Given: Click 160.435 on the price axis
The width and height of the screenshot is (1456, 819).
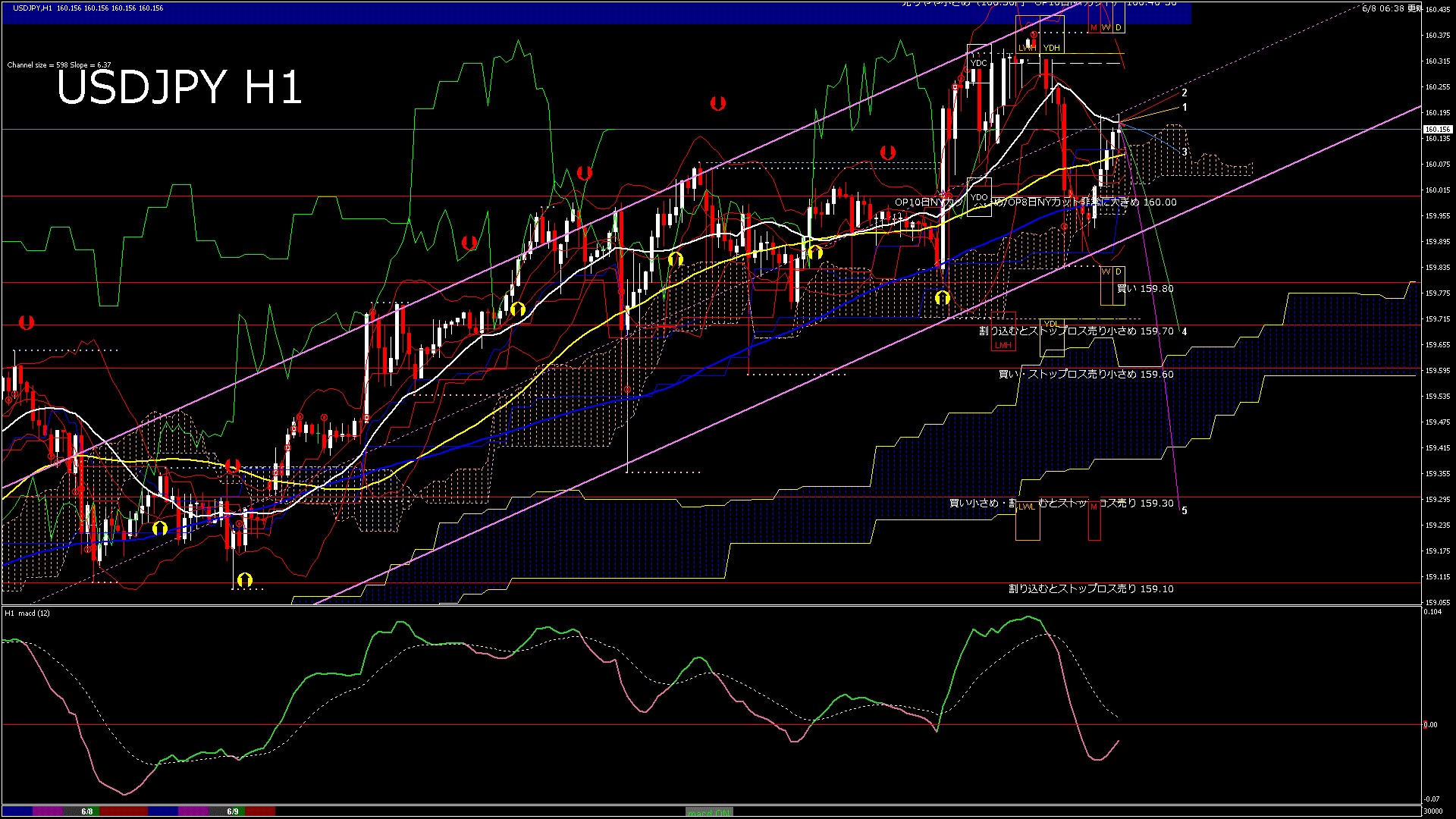Looking at the screenshot, I should (x=1438, y=10).
